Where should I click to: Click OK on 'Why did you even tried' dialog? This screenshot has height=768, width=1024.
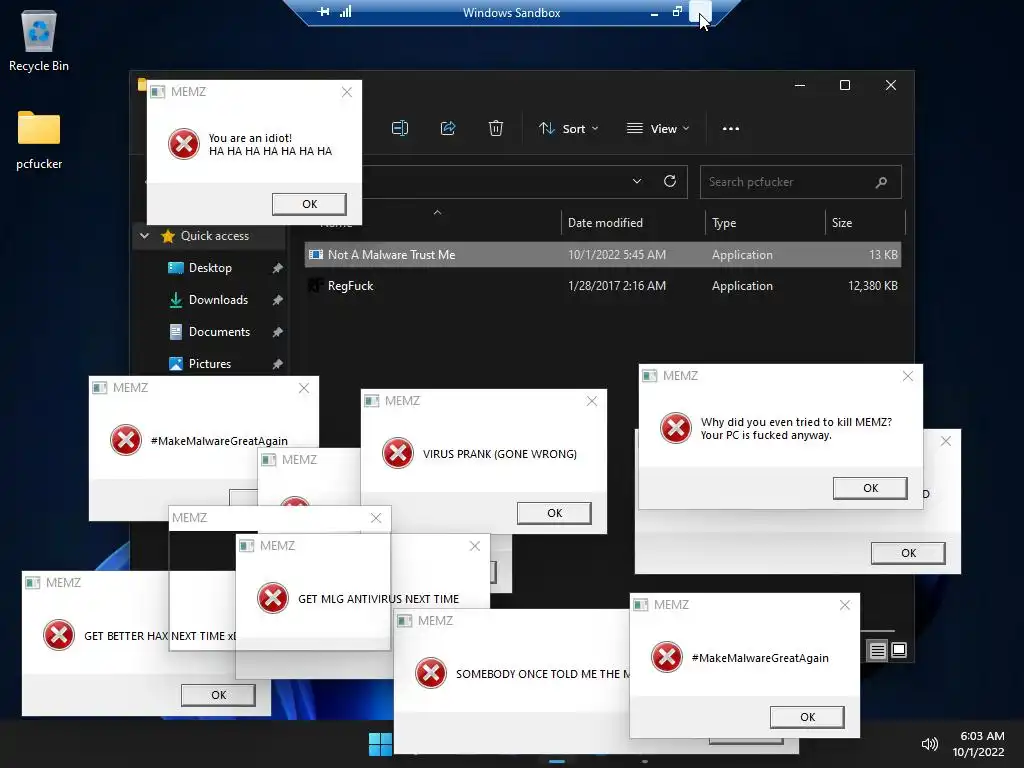pyautogui.click(x=871, y=488)
